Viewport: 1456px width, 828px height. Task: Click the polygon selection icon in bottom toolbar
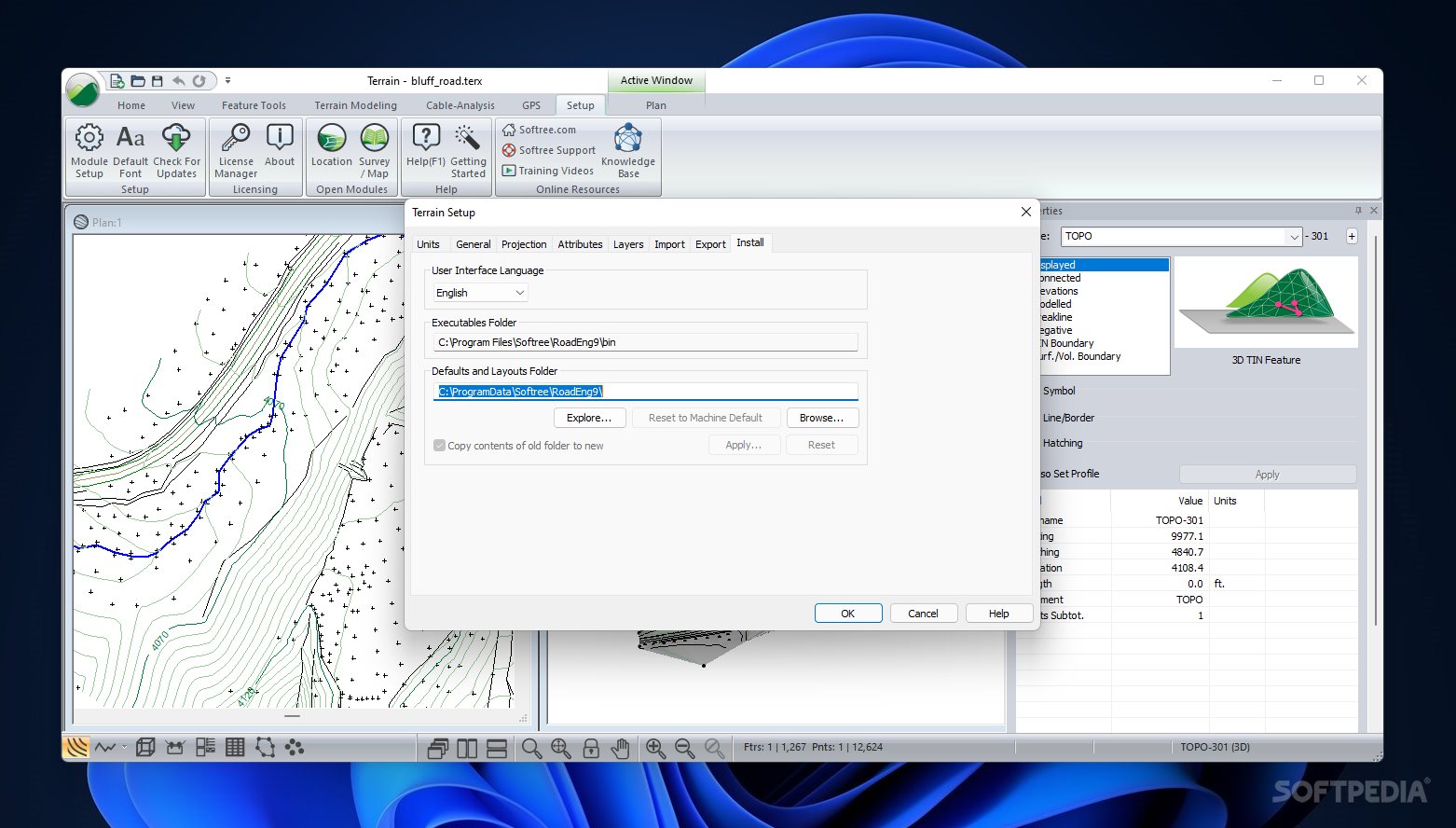tap(266, 747)
